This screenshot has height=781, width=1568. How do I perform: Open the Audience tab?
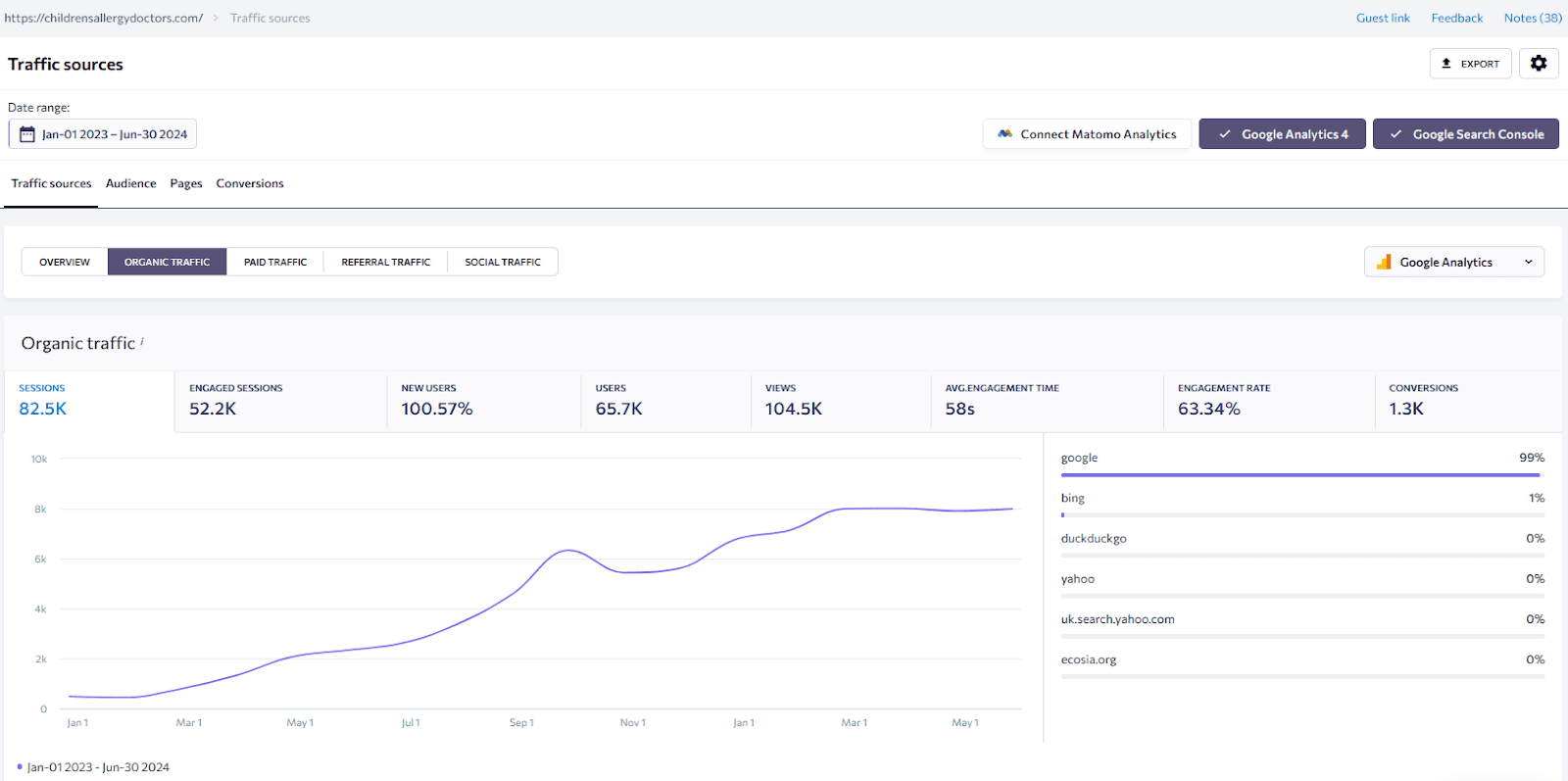click(130, 183)
